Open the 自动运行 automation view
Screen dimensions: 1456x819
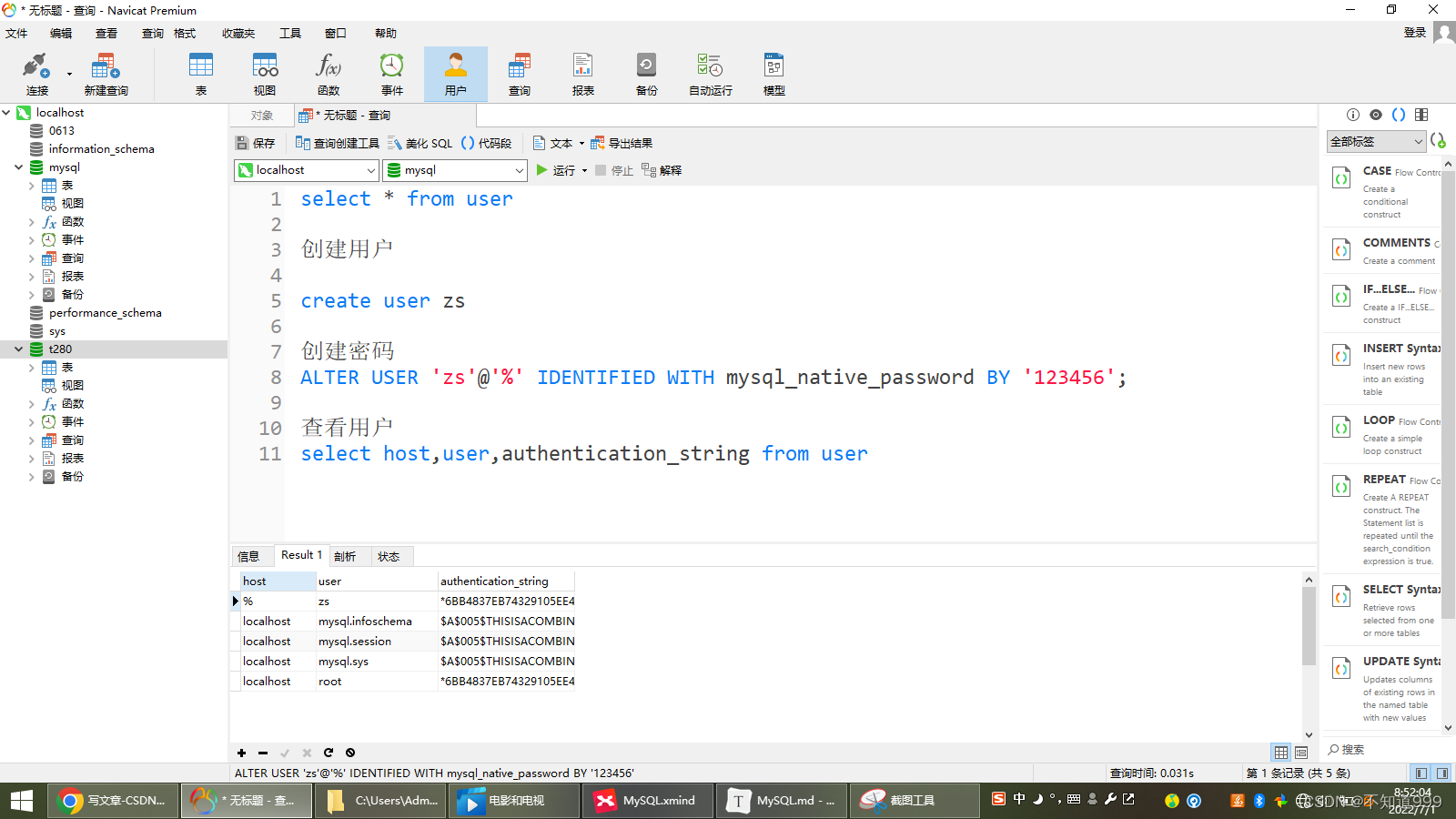pos(708,73)
